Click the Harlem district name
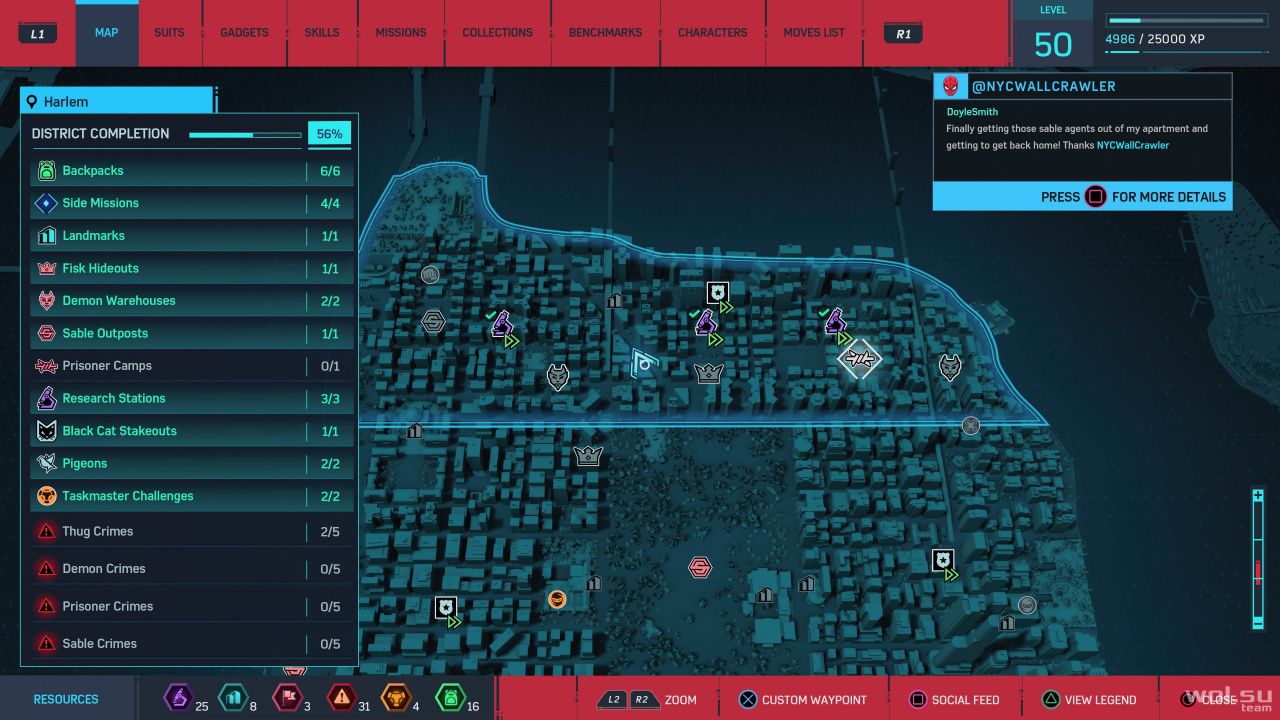The width and height of the screenshot is (1280, 720). 66,102
